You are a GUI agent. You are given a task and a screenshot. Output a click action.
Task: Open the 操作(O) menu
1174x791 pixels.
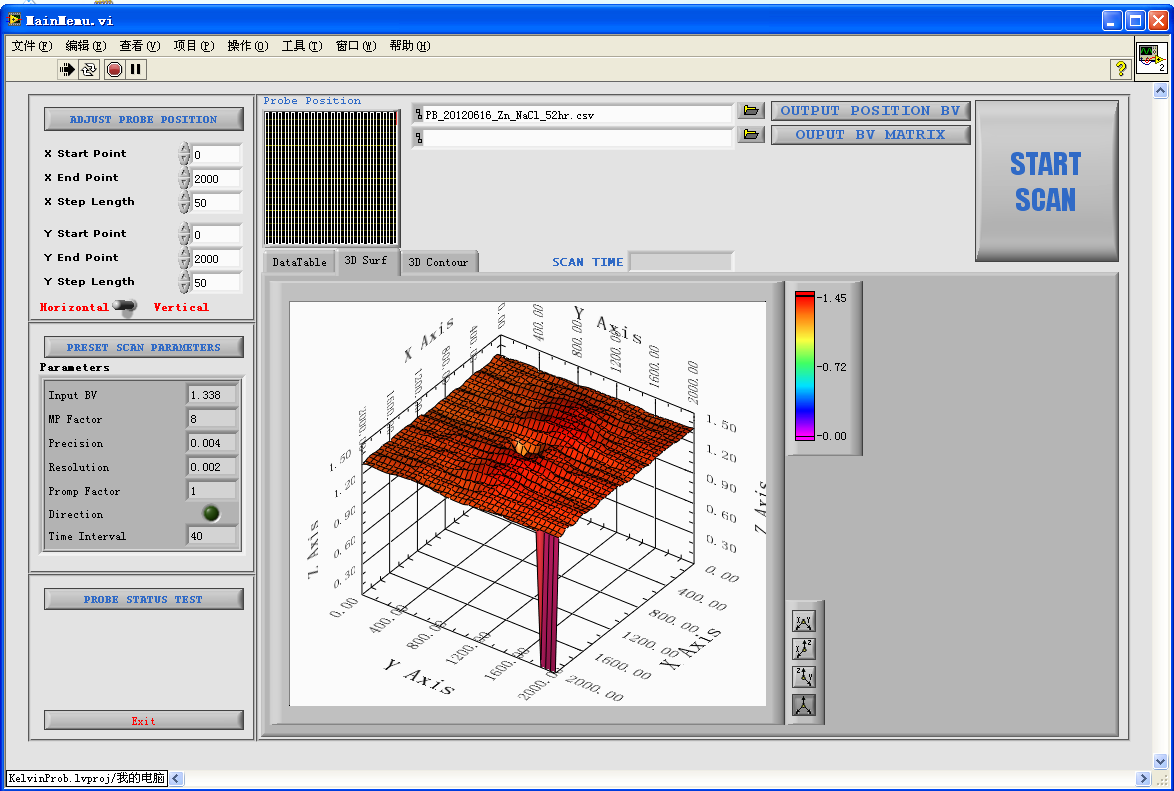click(x=247, y=46)
